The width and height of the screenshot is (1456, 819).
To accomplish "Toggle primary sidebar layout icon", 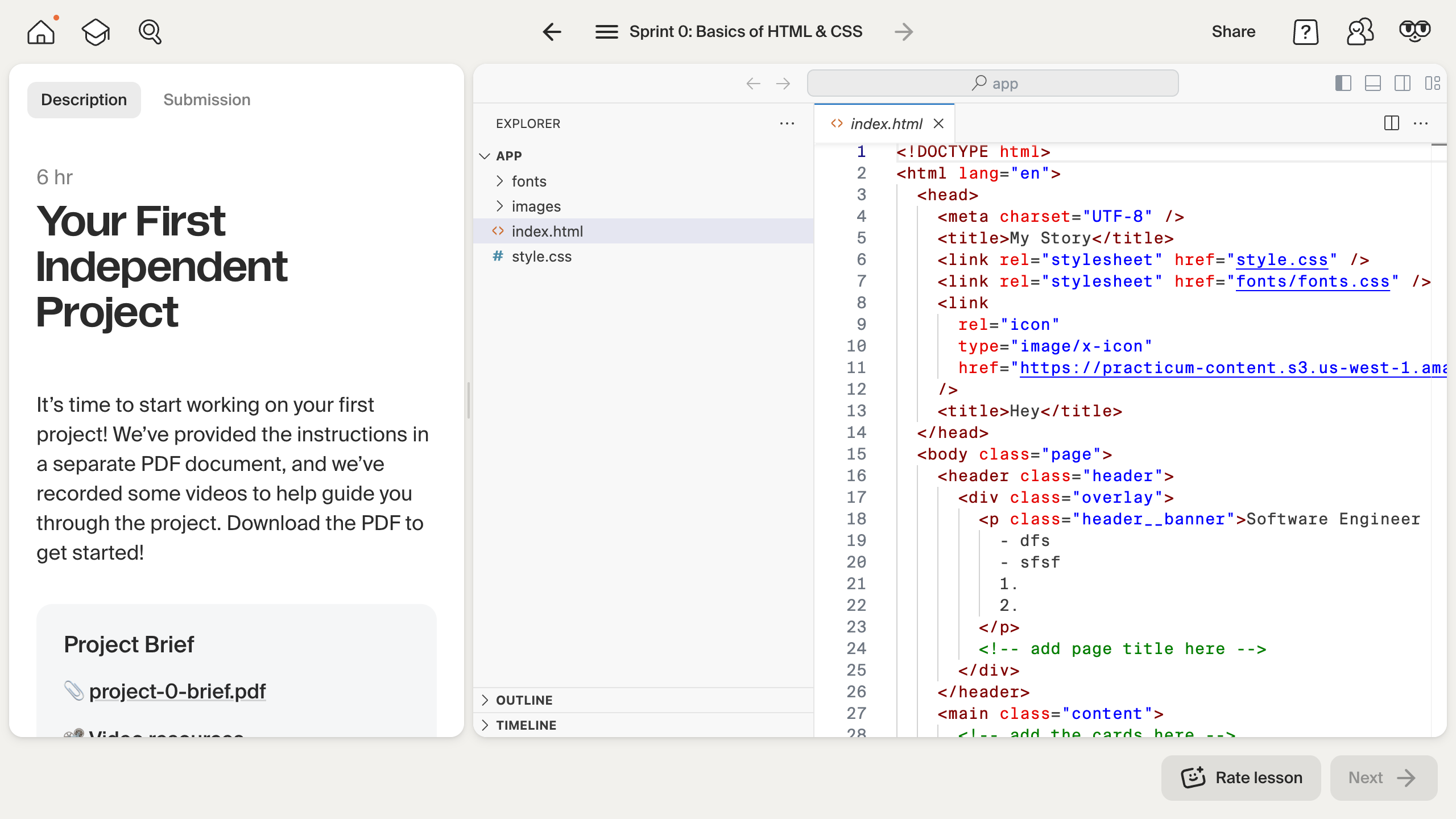I will (x=1343, y=84).
